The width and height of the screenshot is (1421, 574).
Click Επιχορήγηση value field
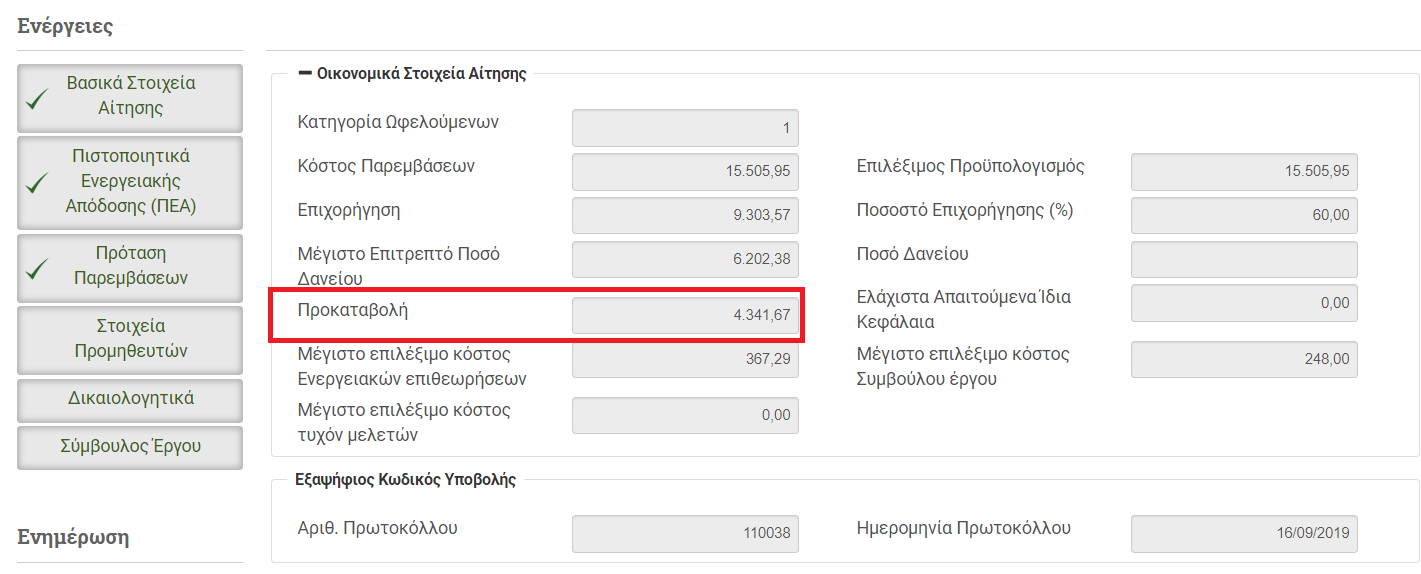pyautogui.click(x=685, y=215)
